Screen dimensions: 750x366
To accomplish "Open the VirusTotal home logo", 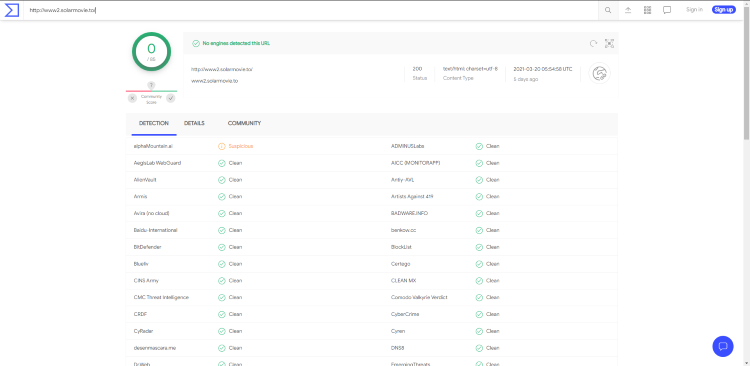I will (11, 10).
